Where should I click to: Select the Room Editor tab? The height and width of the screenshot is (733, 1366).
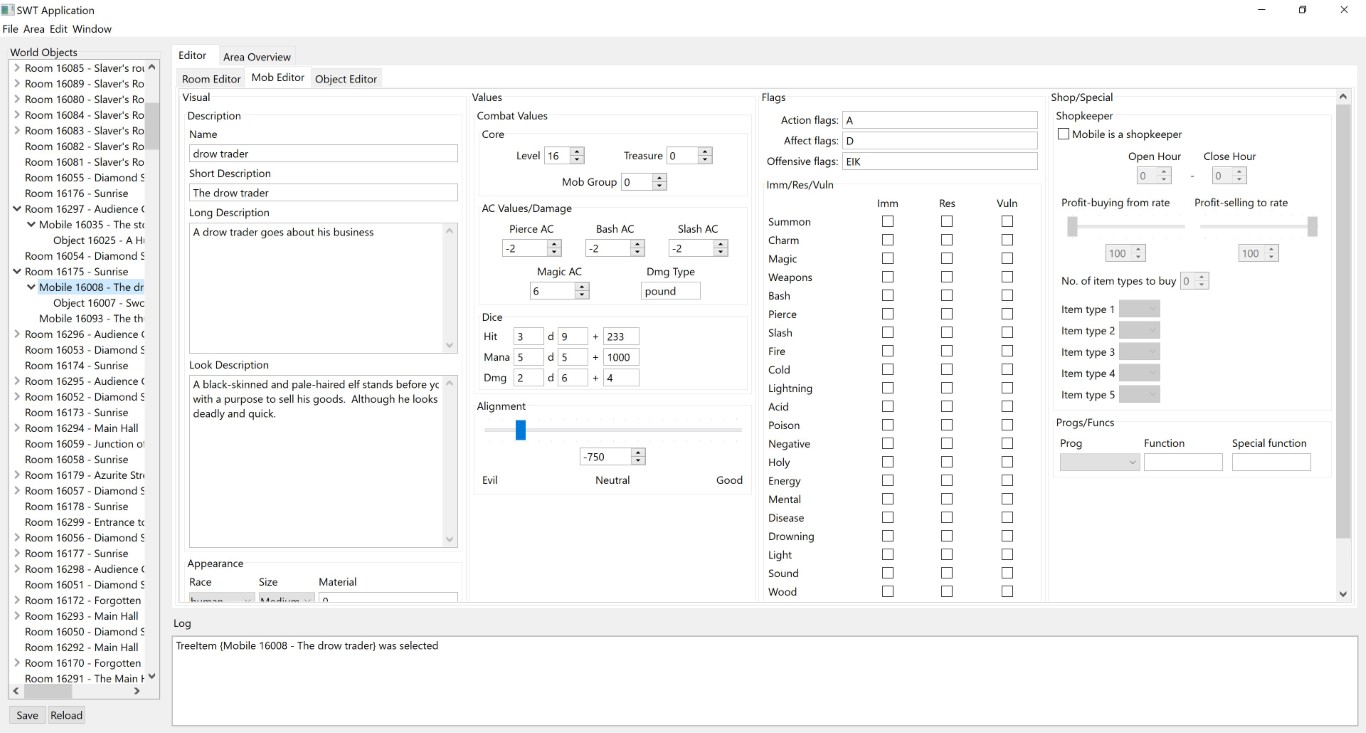(x=211, y=78)
